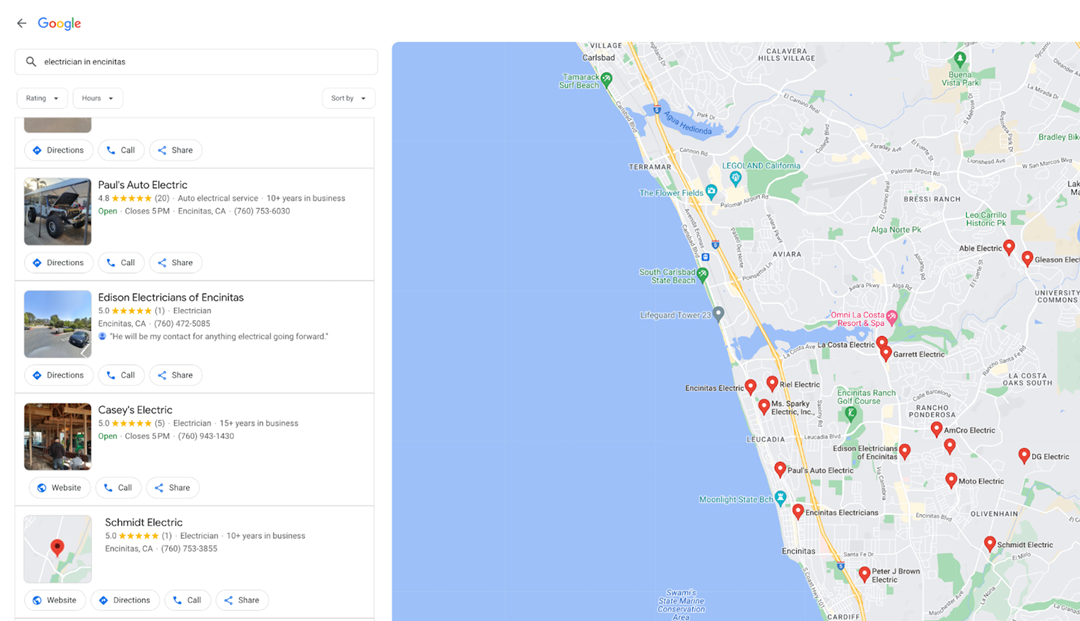Click the LEGOLAND California map marker
Image resolution: width=1080 pixels, height=621 pixels.
pyautogui.click(x=735, y=178)
